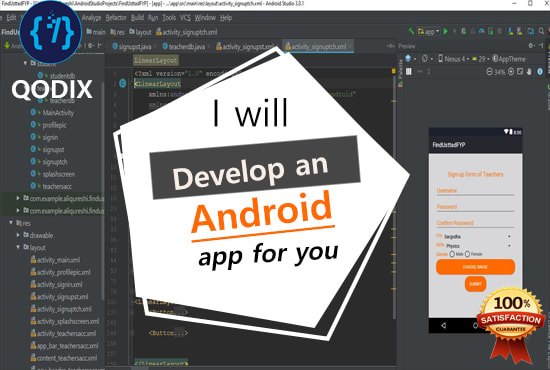Open the Refactor menu

pyautogui.click(x=116, y=18)
